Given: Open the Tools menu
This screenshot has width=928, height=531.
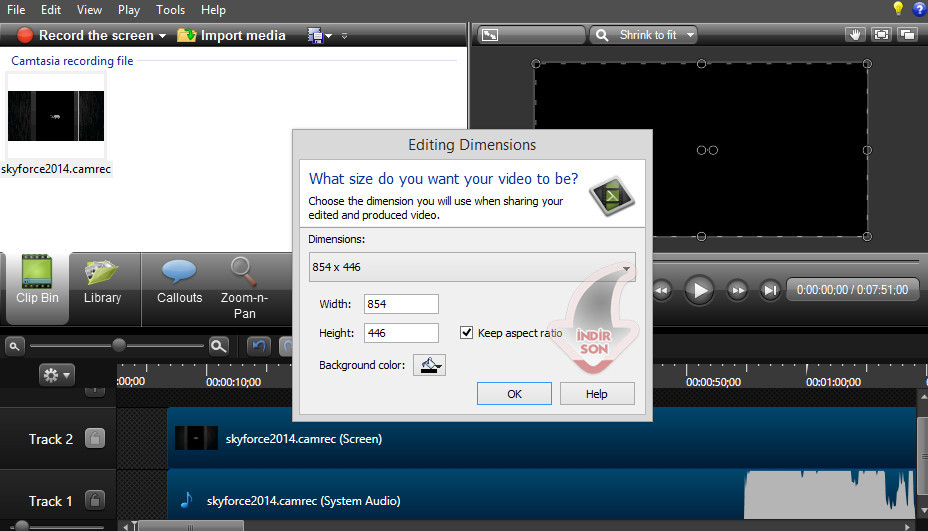Looking at the screenshot, I should click(x=170, y=9).
